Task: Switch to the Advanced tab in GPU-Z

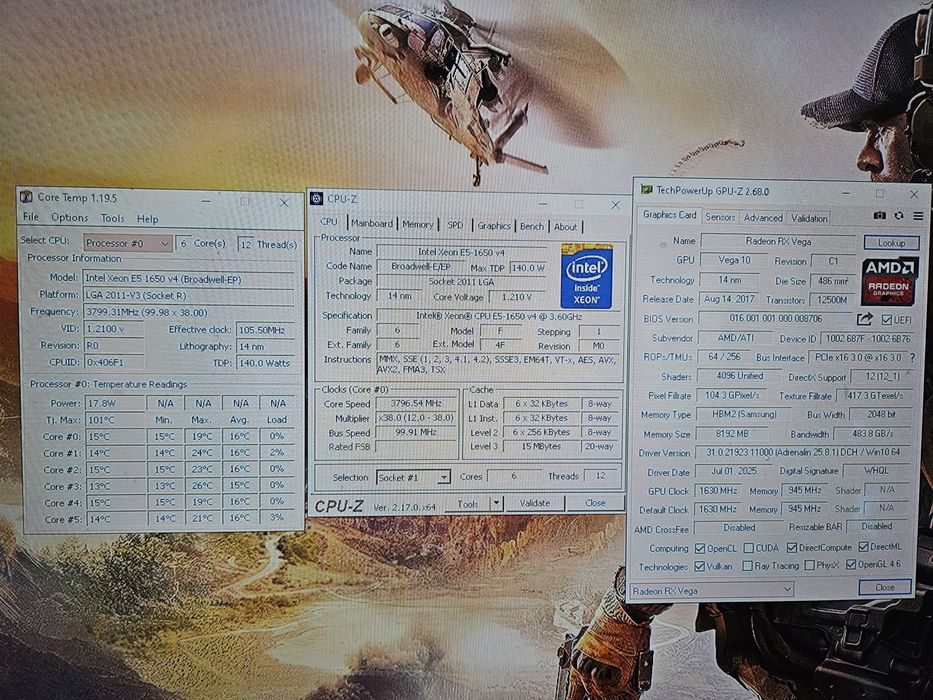Action: pyautogui.click(x=763, y=218)
